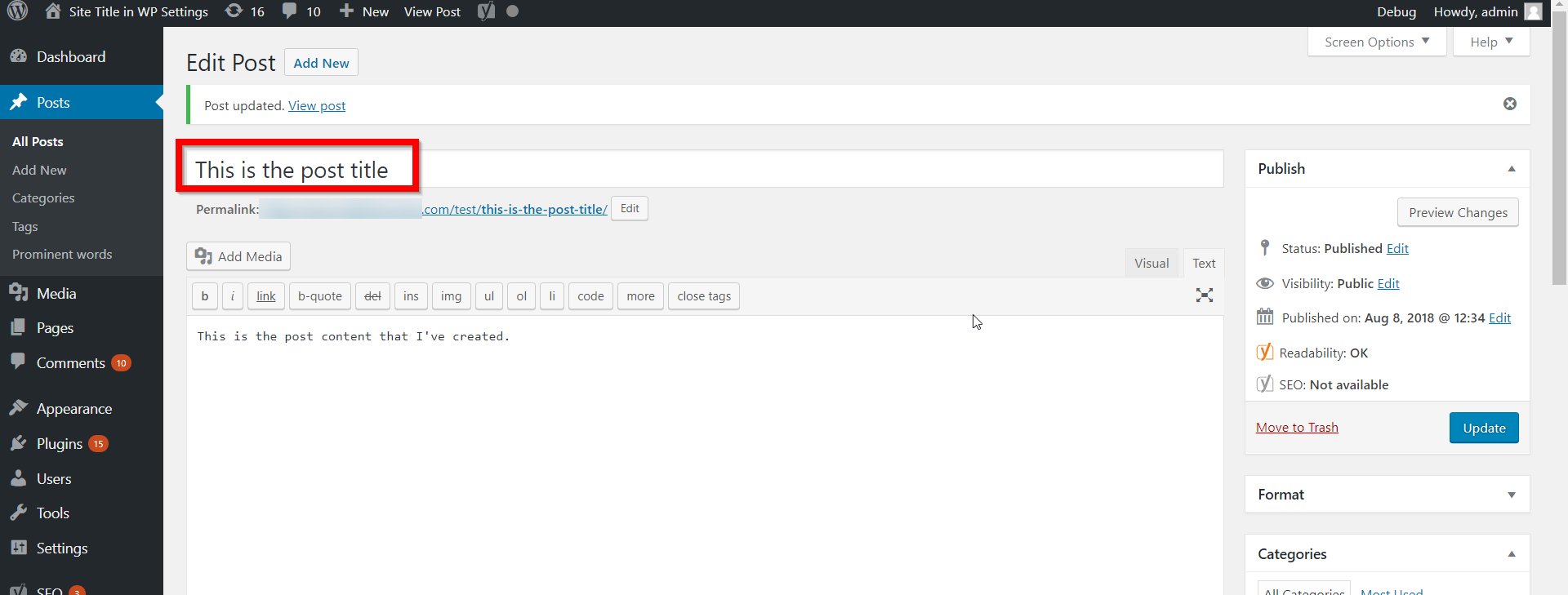Click the Add Media button
This screenshot has height=595, width=1568.
coord(238,256)
